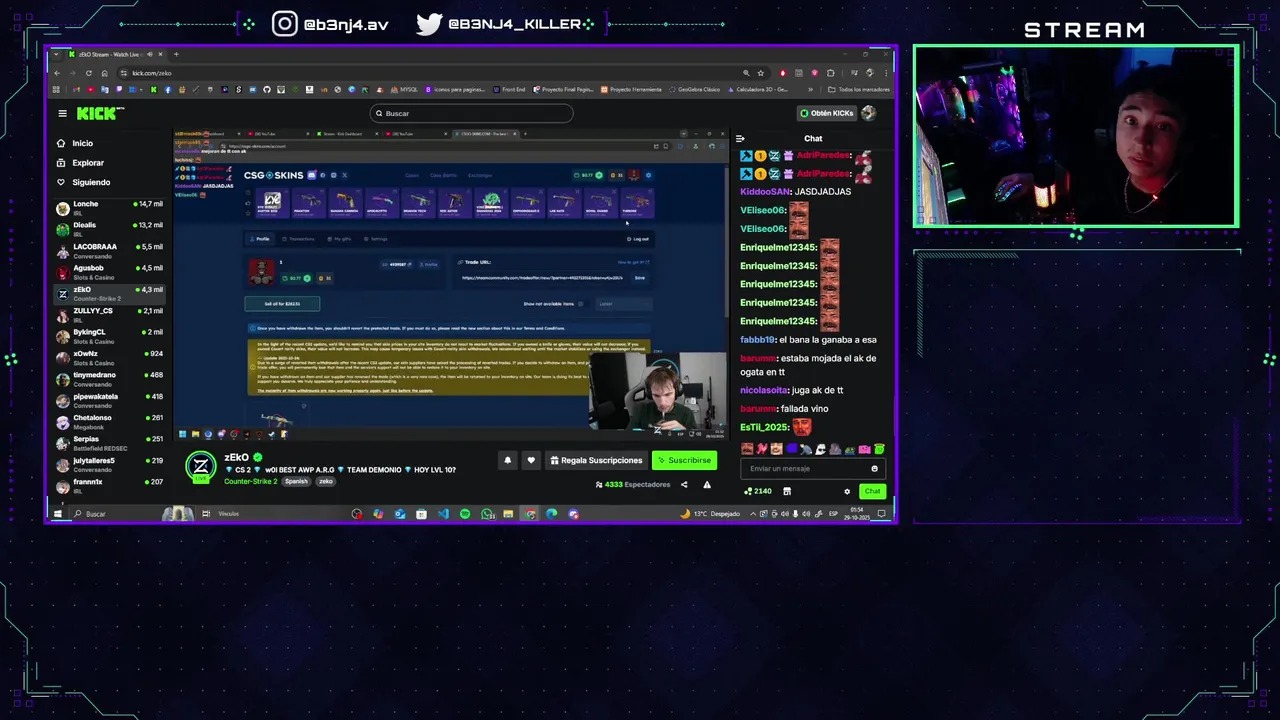Toggle follow heart for zEkO
This screenshot has width=1280, height=720.
click(531, 460)
